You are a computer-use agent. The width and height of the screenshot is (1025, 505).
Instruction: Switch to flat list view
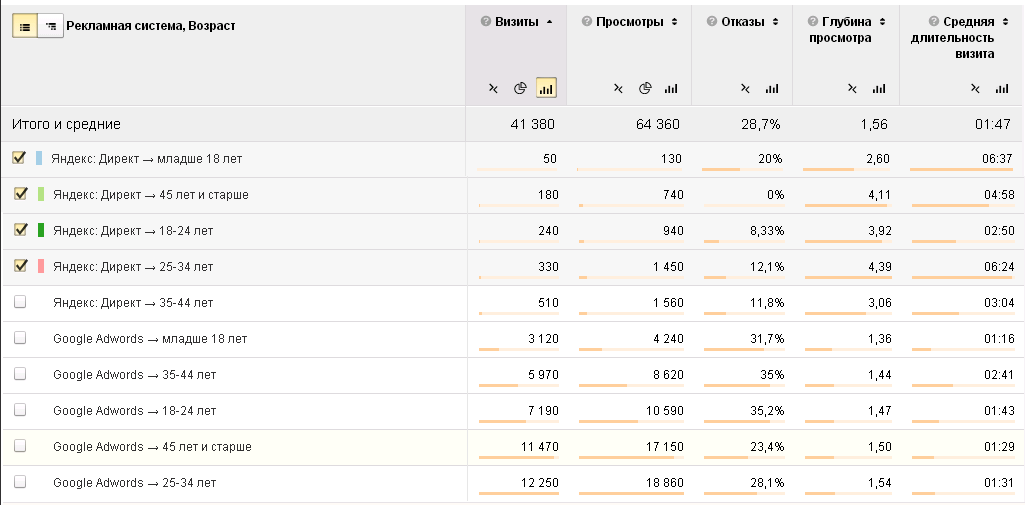click(x=25, y=27)
